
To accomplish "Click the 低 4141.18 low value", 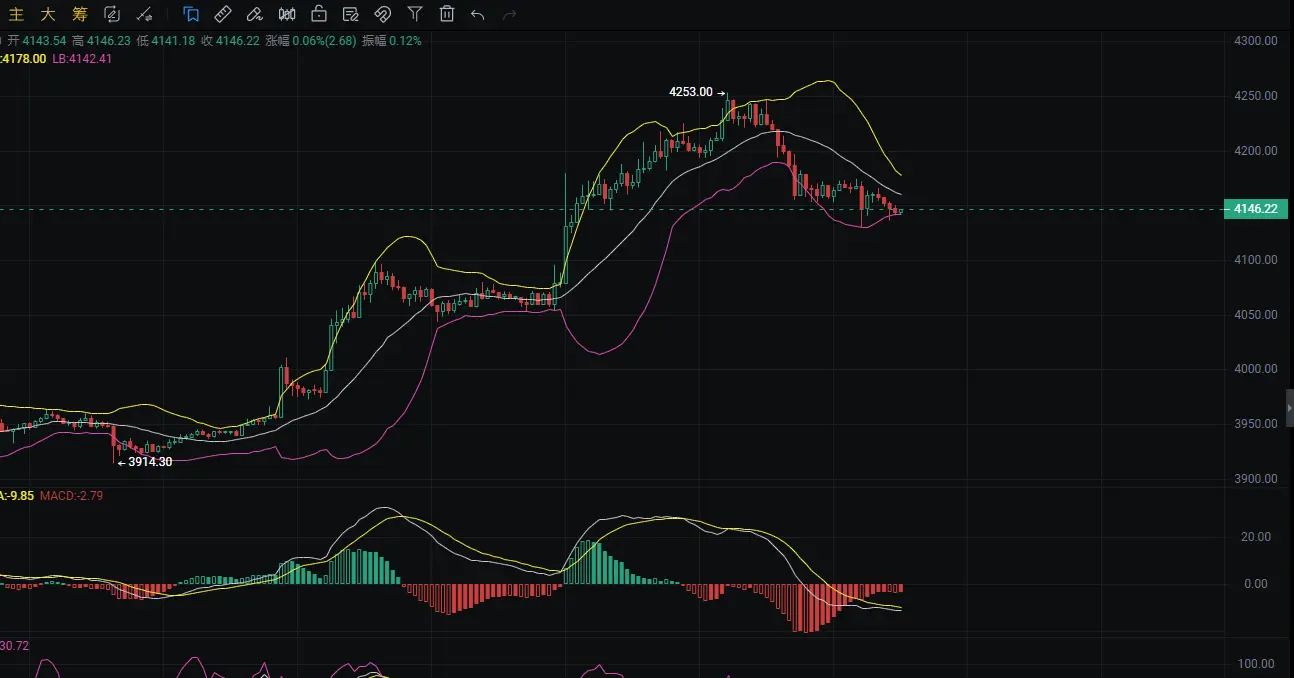I will (x=166, y=41).
